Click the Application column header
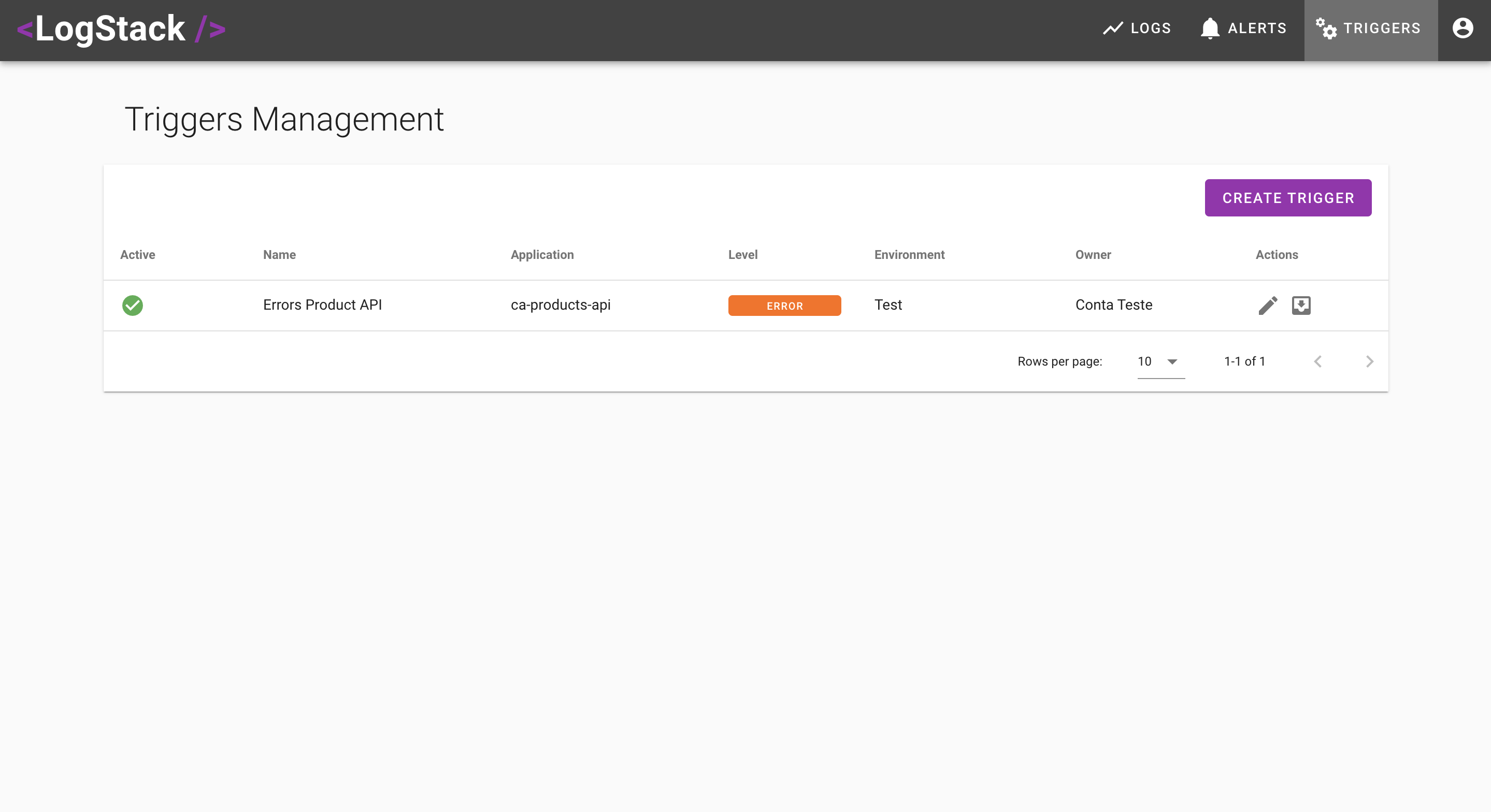 542,255
